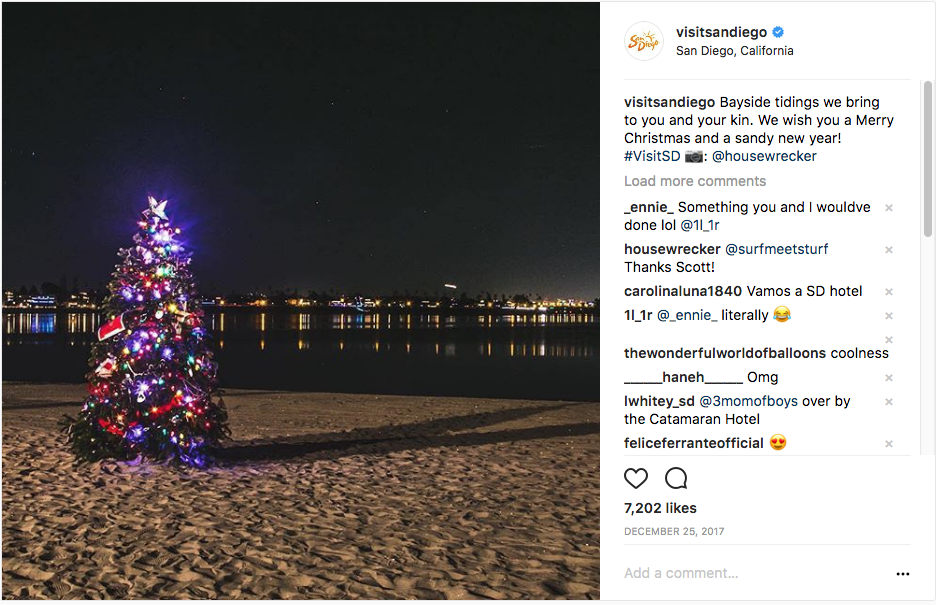936x605 pixels.
Task: Open the visitsandiego username in the header
Action: [721, 32]
